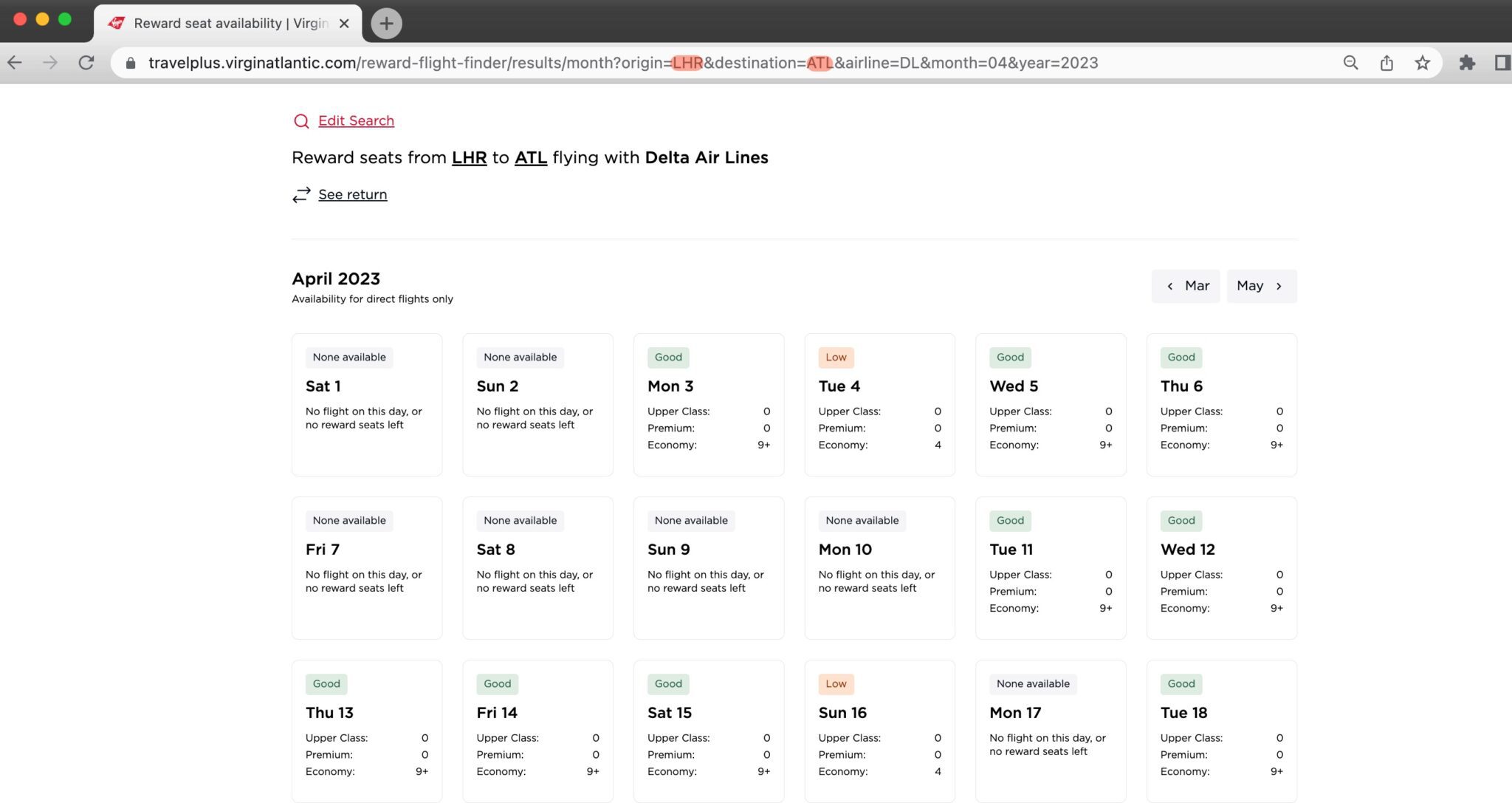1512x803 pixels.
Task: Click the underlined ATL destination link
Action: (530, 157)
